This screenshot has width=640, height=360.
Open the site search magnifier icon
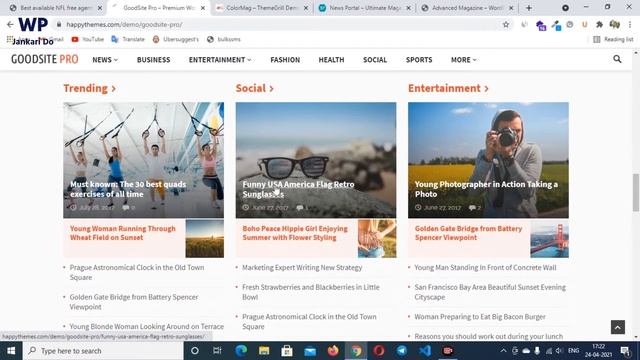pyautogui.click(x=617, y=59)
